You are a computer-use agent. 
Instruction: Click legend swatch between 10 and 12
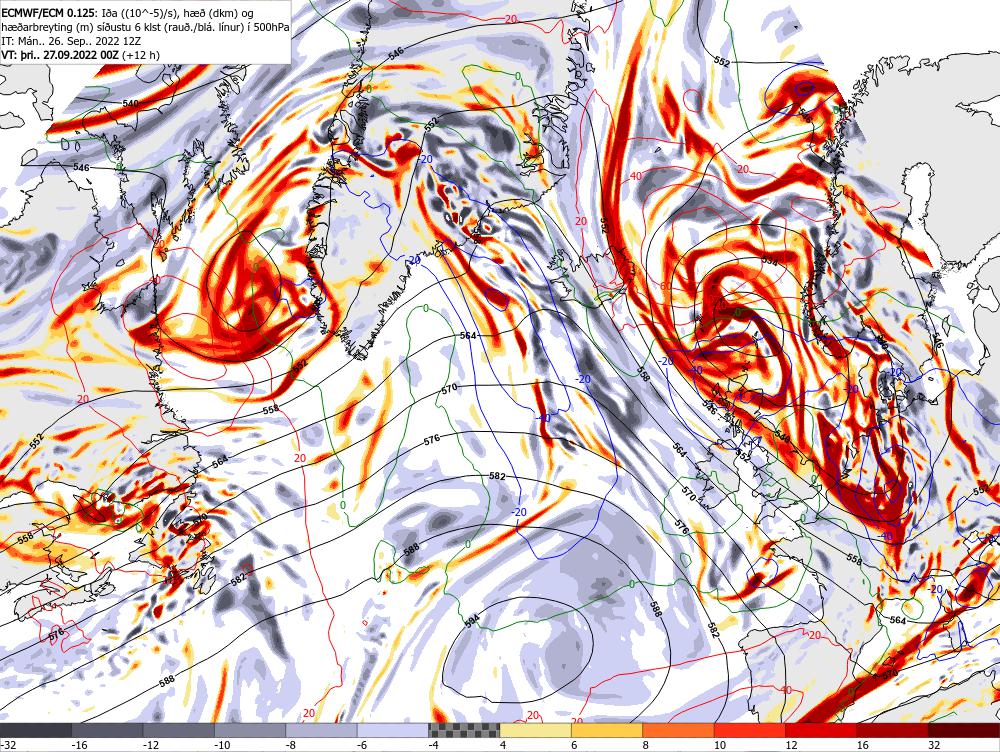[x=750, y=730]
